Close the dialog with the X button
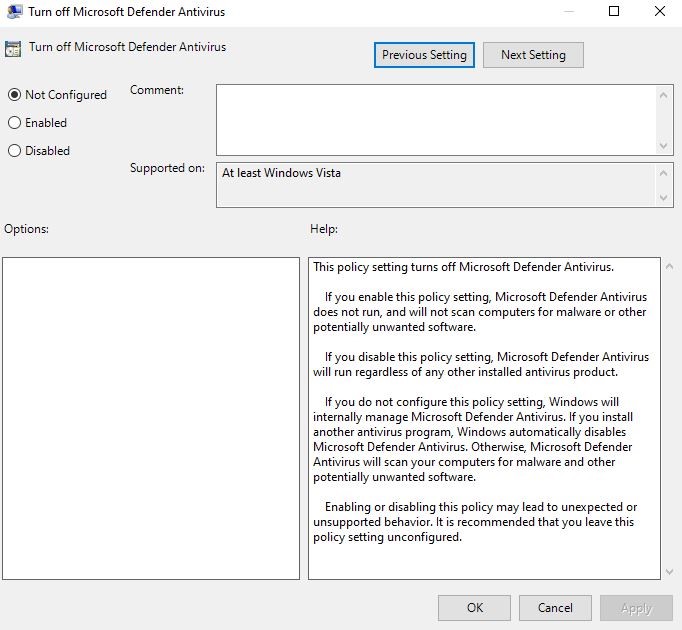Image resolution: width=682 pixels, height=630 pixels. 660,11
